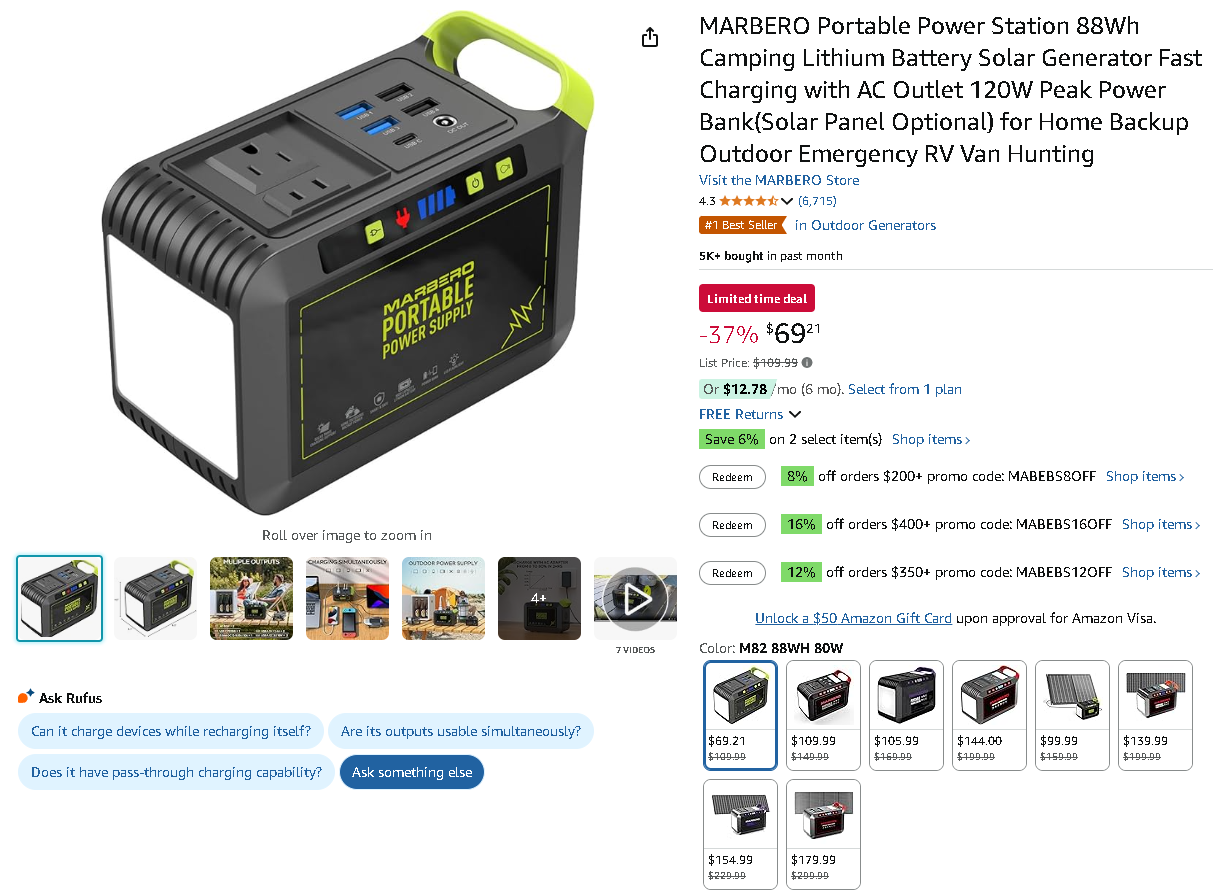Open the 6,715 ratings link
The height and width of the screenshot is (894, 1219).
click(817, 201)
